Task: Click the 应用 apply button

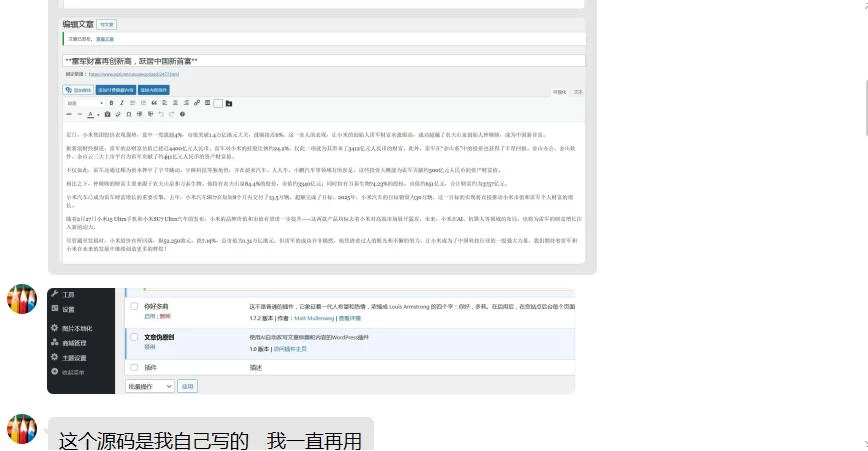Action: click(x=188, y=386)
